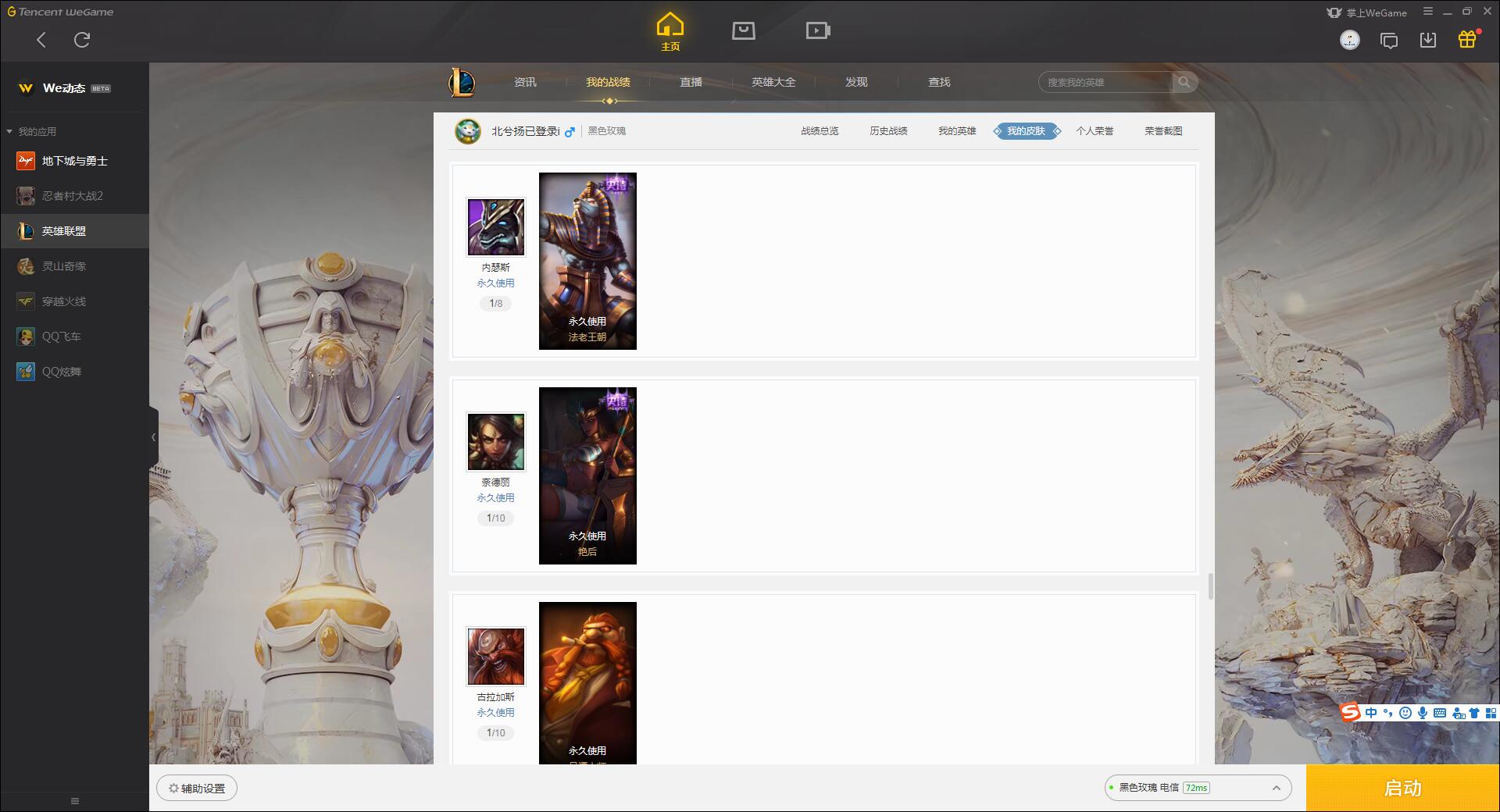Click the Sogou input method S icon
This screenshot has width=1500, height=812.
1350,713
